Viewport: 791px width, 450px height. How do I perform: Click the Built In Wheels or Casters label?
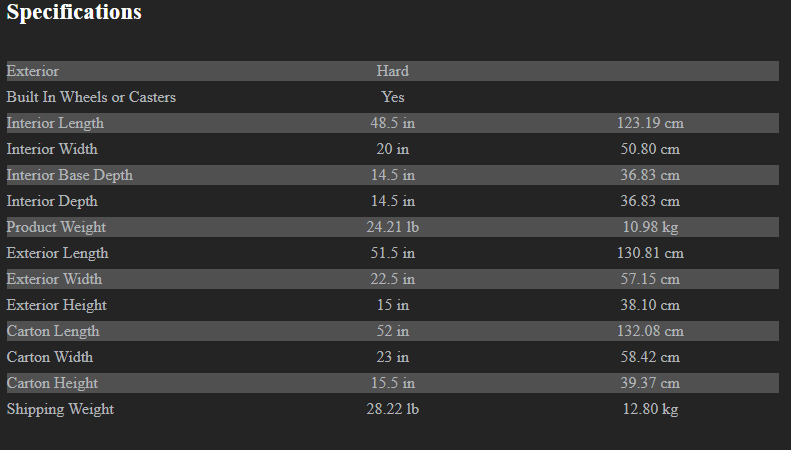tap(91, 97)
